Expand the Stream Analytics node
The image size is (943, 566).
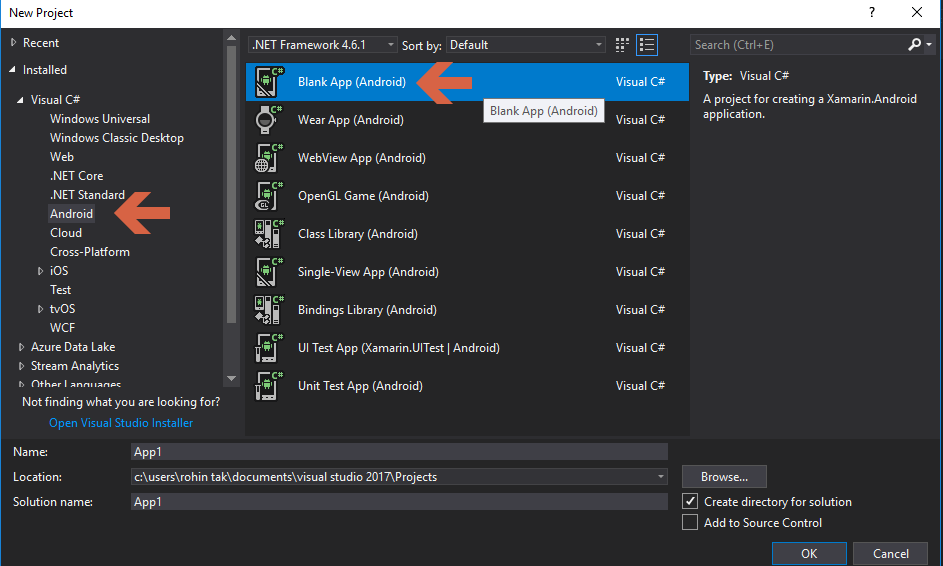point(21,366)
